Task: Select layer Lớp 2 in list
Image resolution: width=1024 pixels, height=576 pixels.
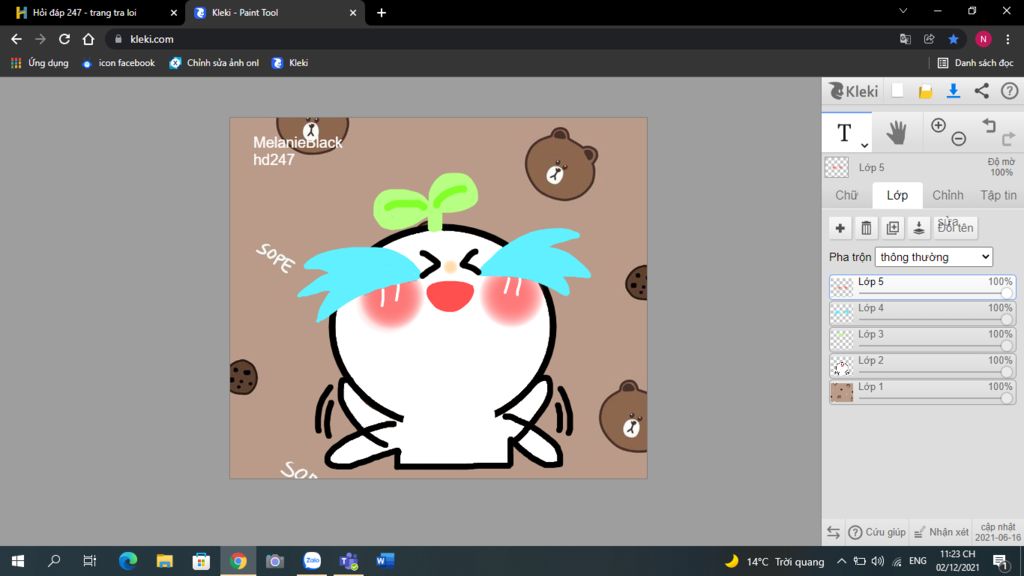Action: coord(922,366)
